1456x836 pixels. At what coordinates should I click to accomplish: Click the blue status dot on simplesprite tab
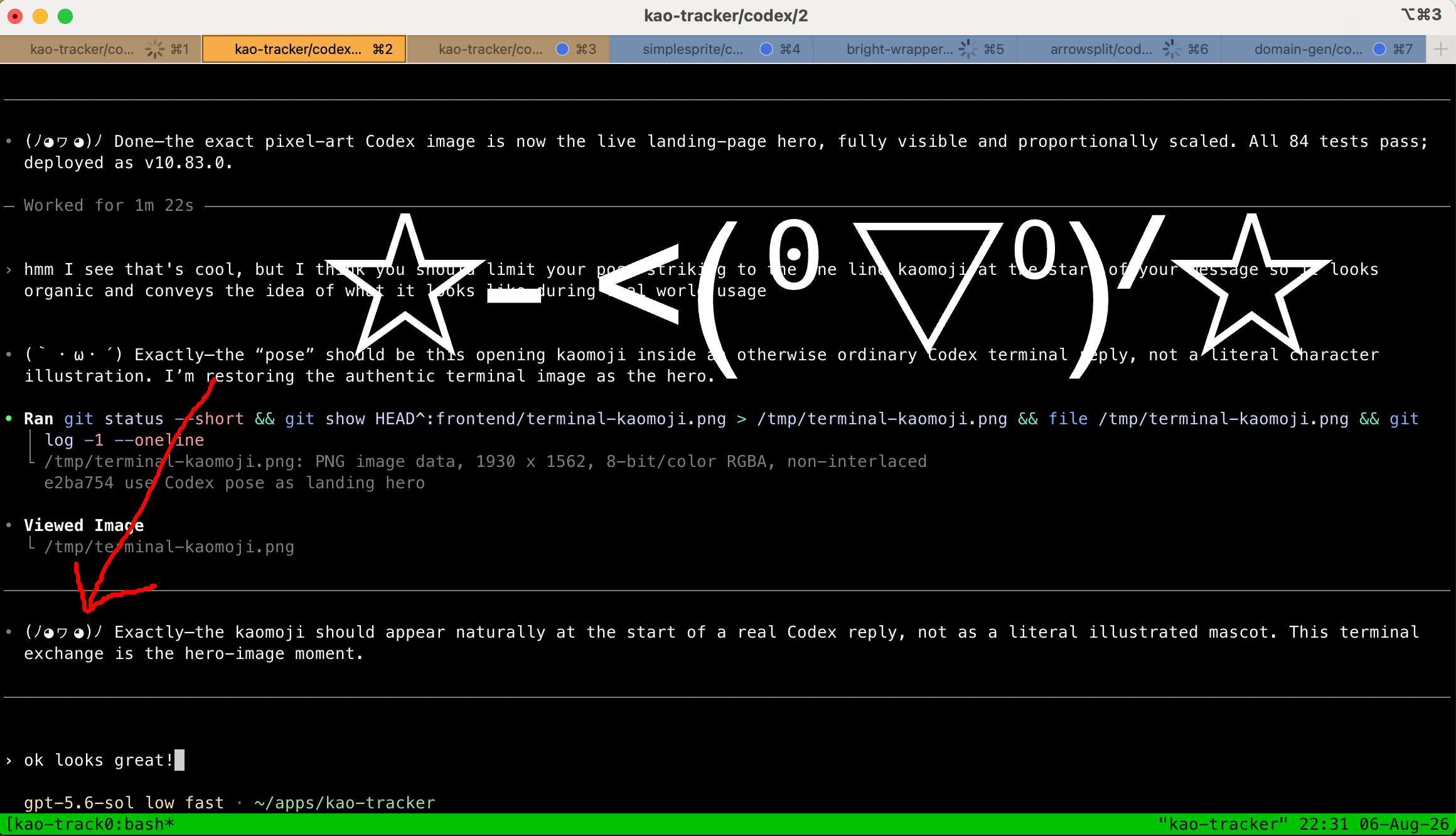[766, 49]
